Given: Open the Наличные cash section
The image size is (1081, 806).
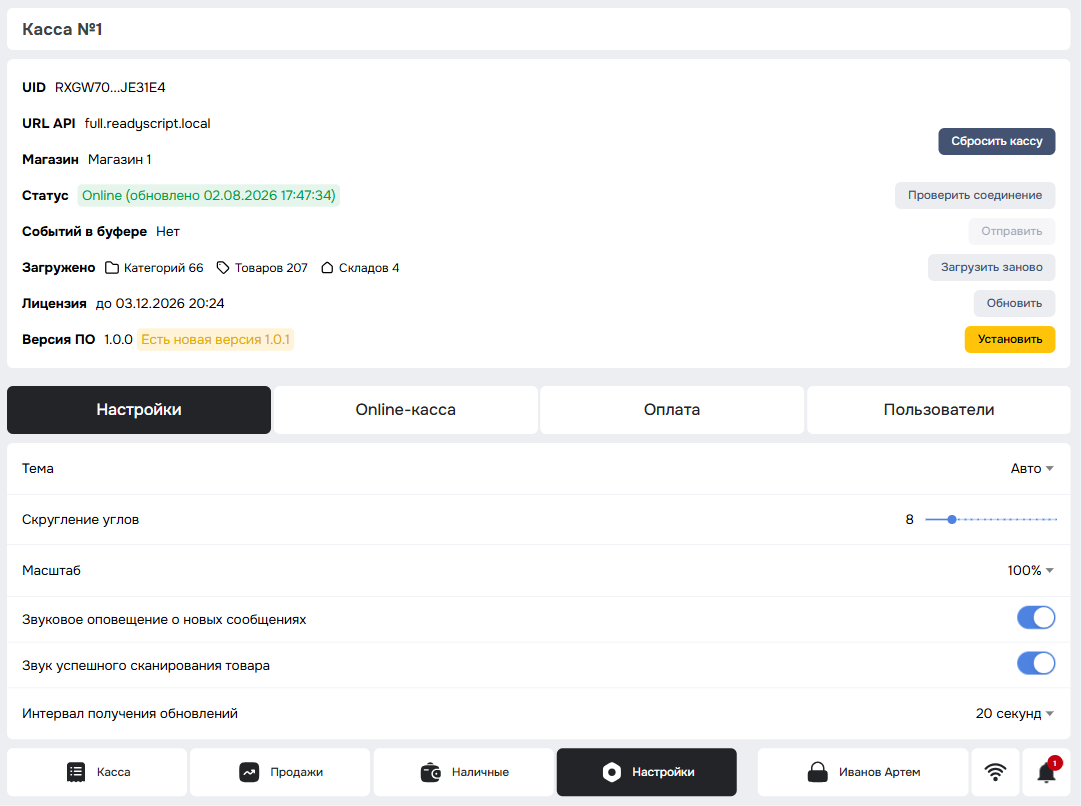Looking at the screenshot, I should [x=463, y=772].
